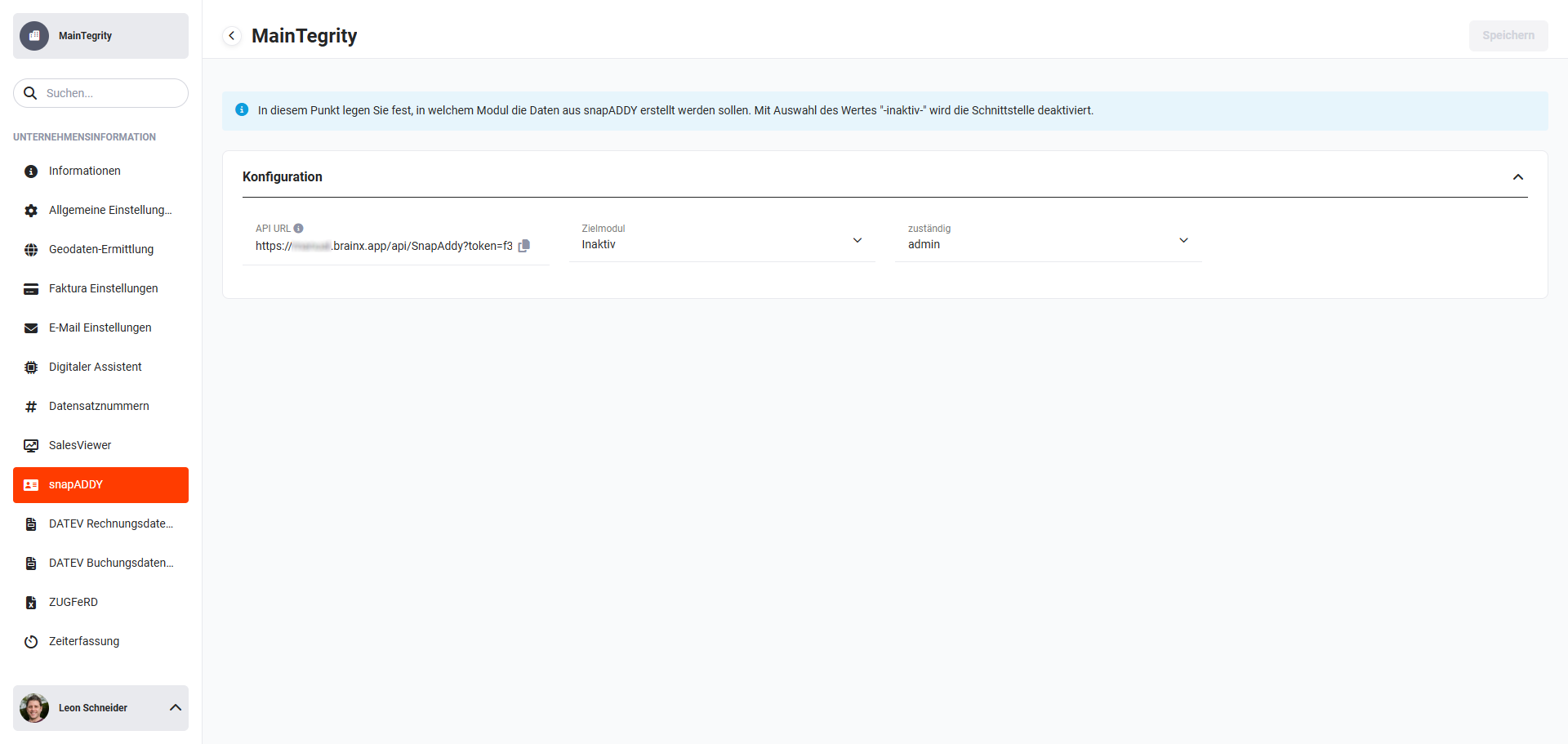The image size is (1568, 744).
Task: Select the snapADDY menu entry
Action: 101,485
